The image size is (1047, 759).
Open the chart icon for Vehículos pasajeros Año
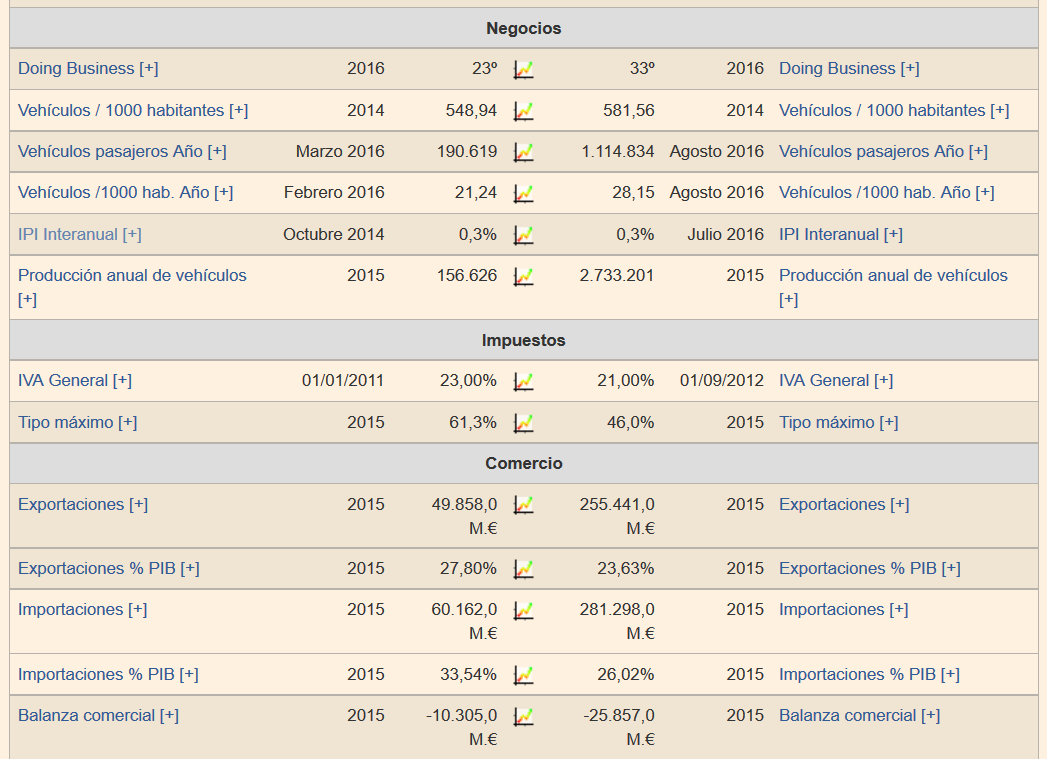pos(523,152)
